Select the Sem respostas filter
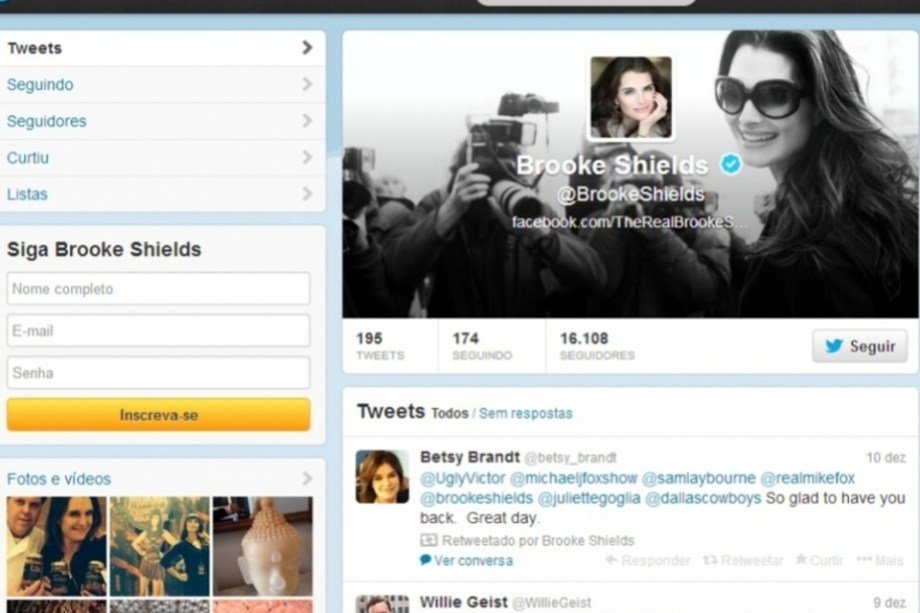This screenshot has width=920, height=613. point(525,414)
